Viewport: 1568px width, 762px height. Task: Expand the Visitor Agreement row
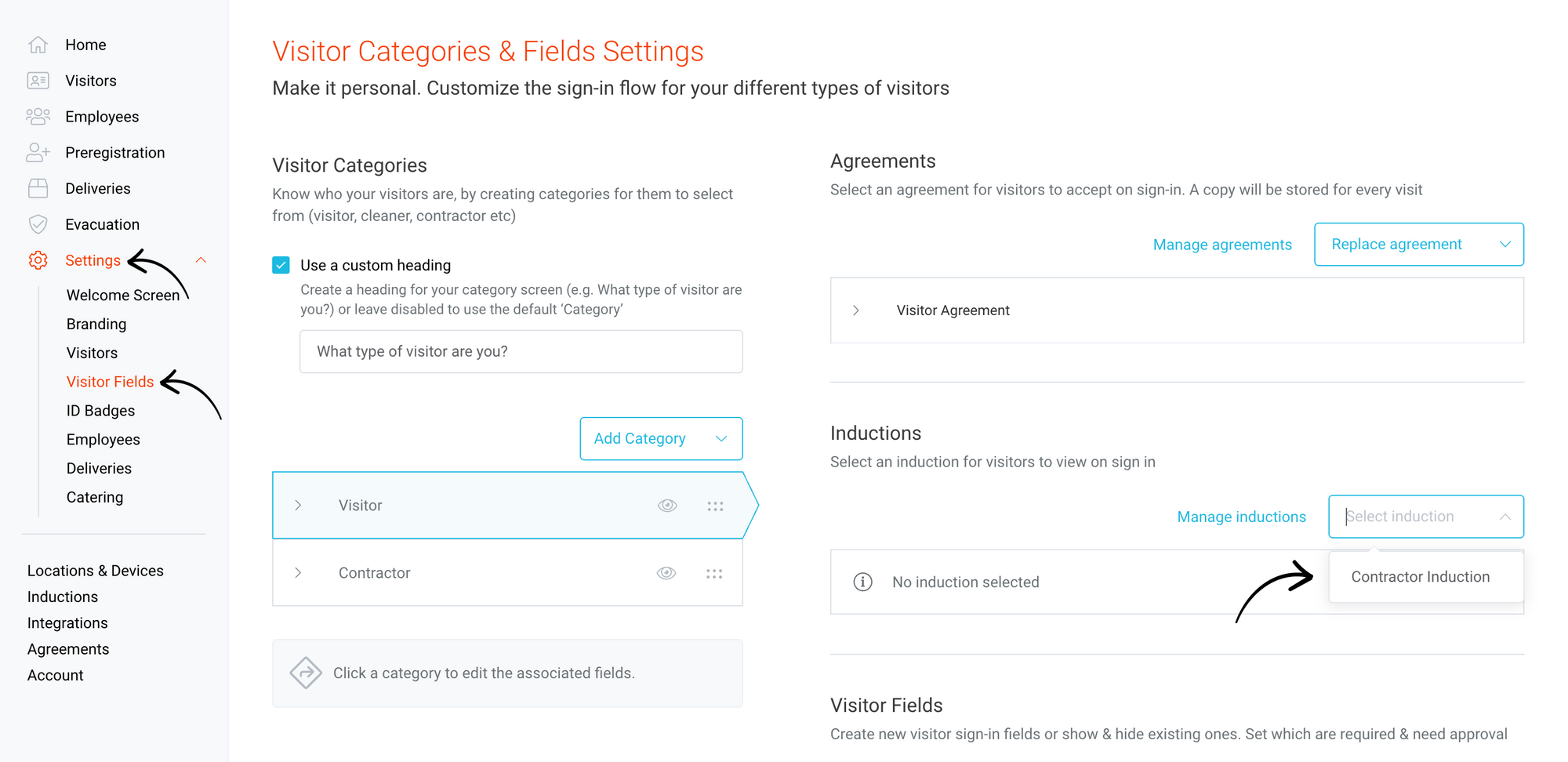[856, 310]
